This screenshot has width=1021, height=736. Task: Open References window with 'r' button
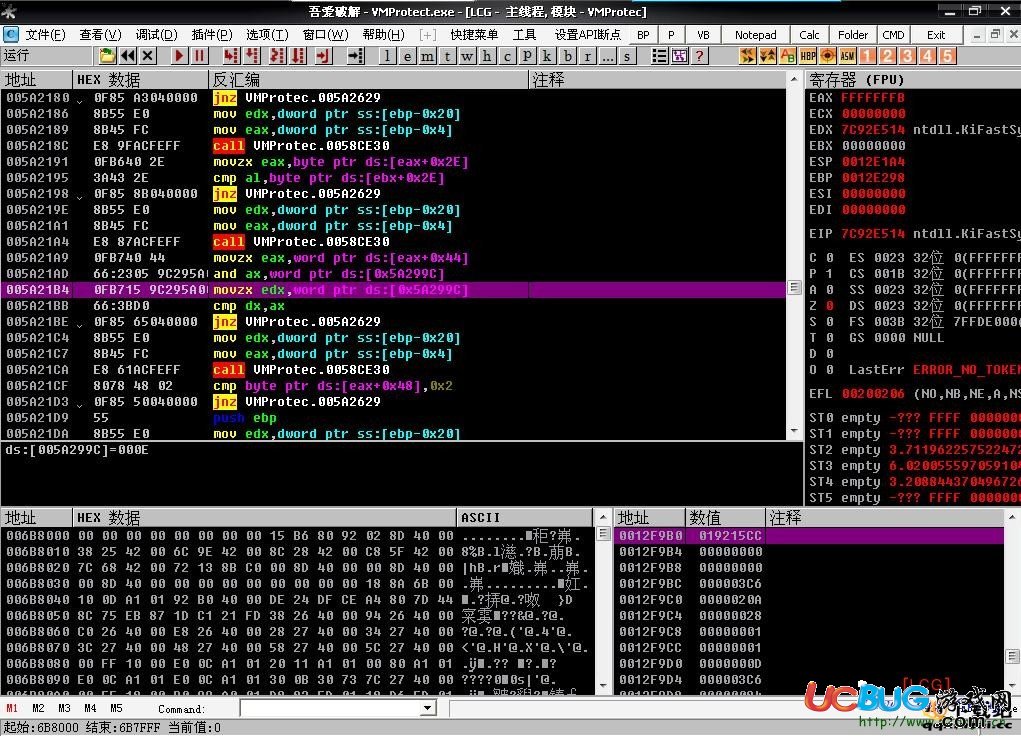(x=587, y=56)
